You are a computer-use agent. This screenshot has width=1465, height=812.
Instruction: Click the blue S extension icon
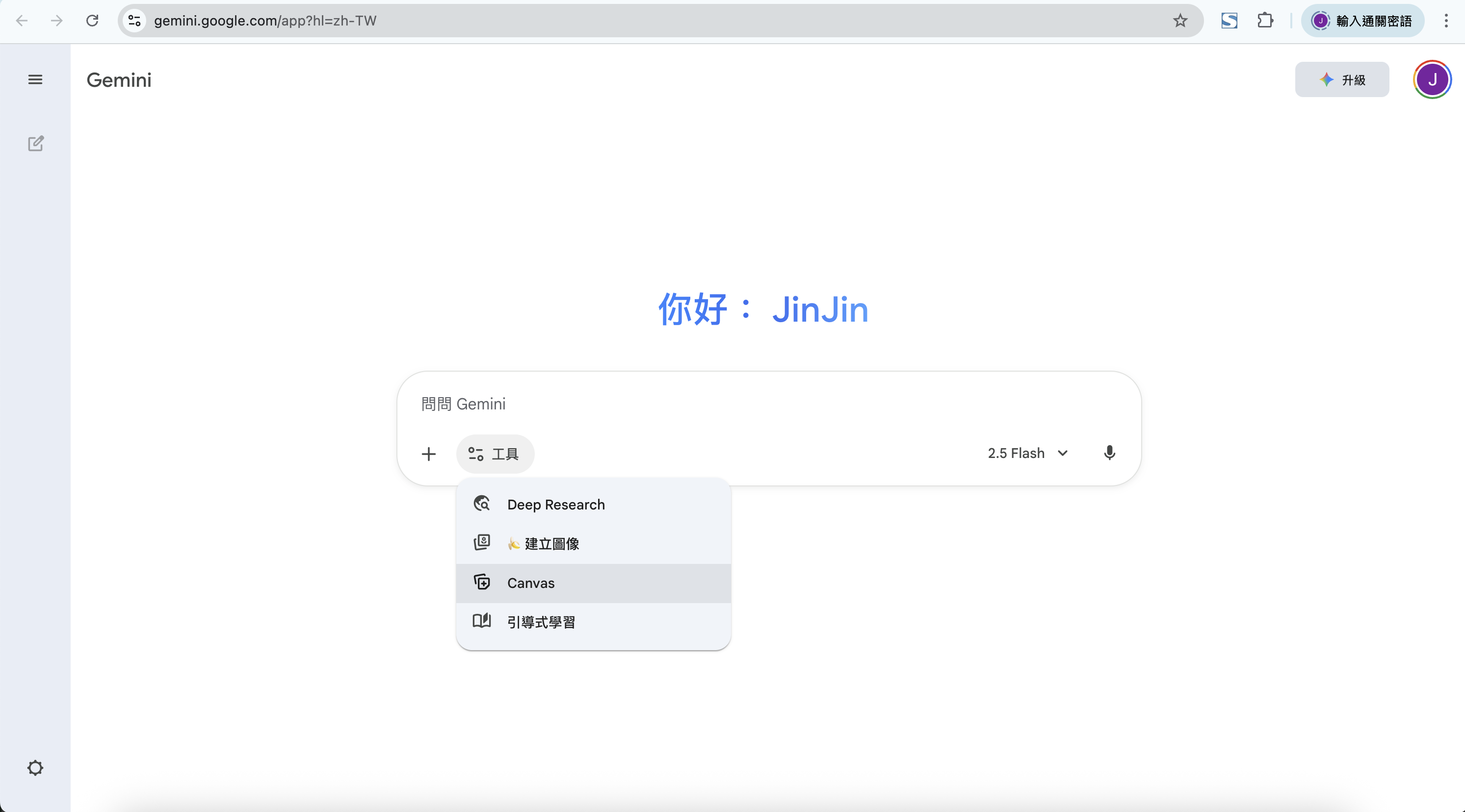tap(1229, 21)
